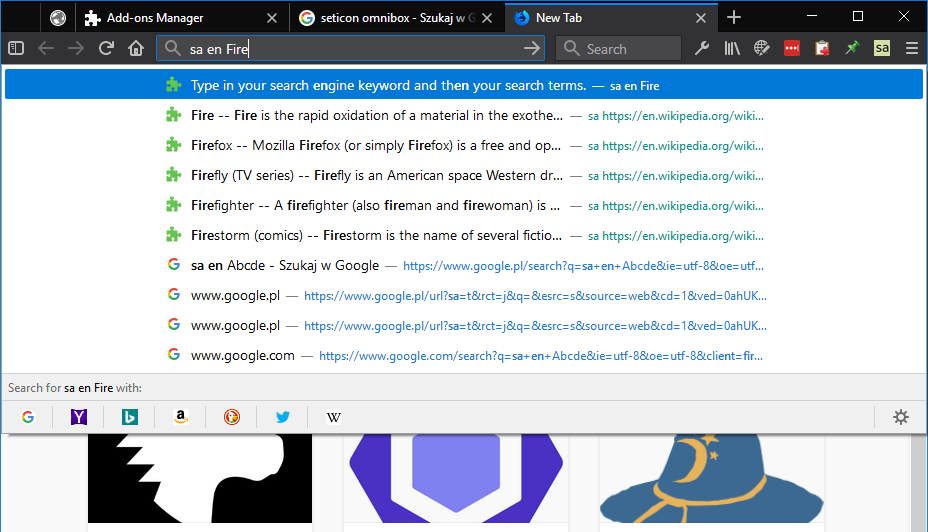Screen dimensions: 928x532
Task: Search with Wikipedia one-off engine
Action: tap(333, 417)
